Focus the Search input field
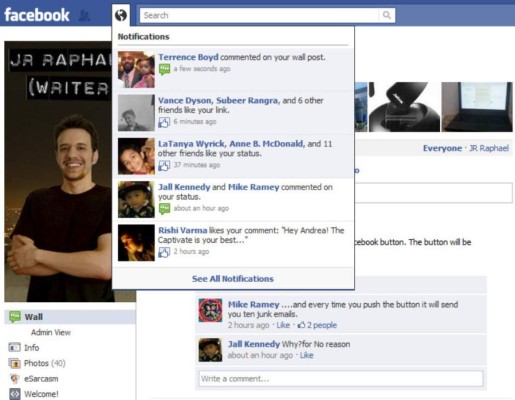The width and height of the screenshot is (515, 400). pyautogui.click(x=259, y=15)
